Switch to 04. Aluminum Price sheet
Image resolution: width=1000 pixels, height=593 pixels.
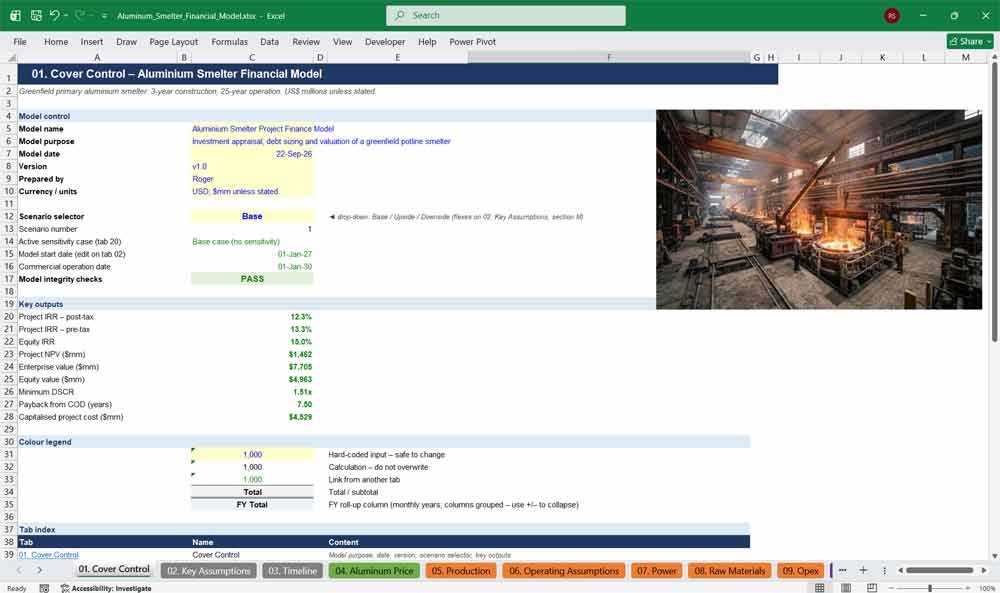point(374,571)
